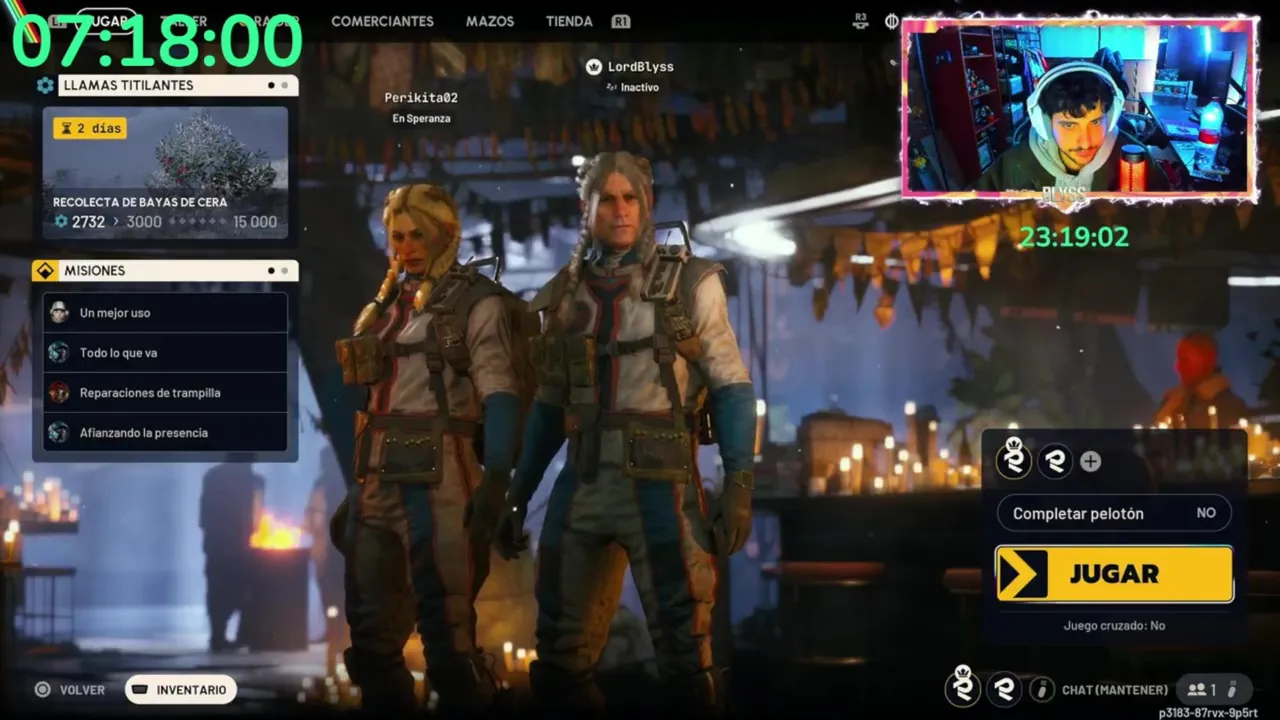Click the microphone icon left of Chat
Viewport: 1280px width, 720px height.
pos(1042,689)
